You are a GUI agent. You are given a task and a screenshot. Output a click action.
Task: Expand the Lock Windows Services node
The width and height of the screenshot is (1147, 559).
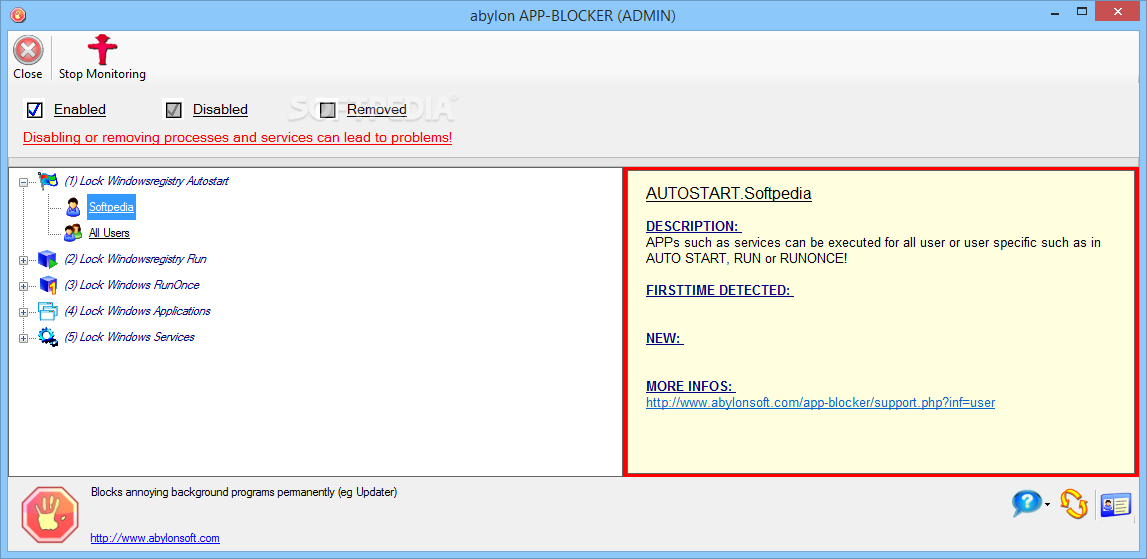coord(23,338)
